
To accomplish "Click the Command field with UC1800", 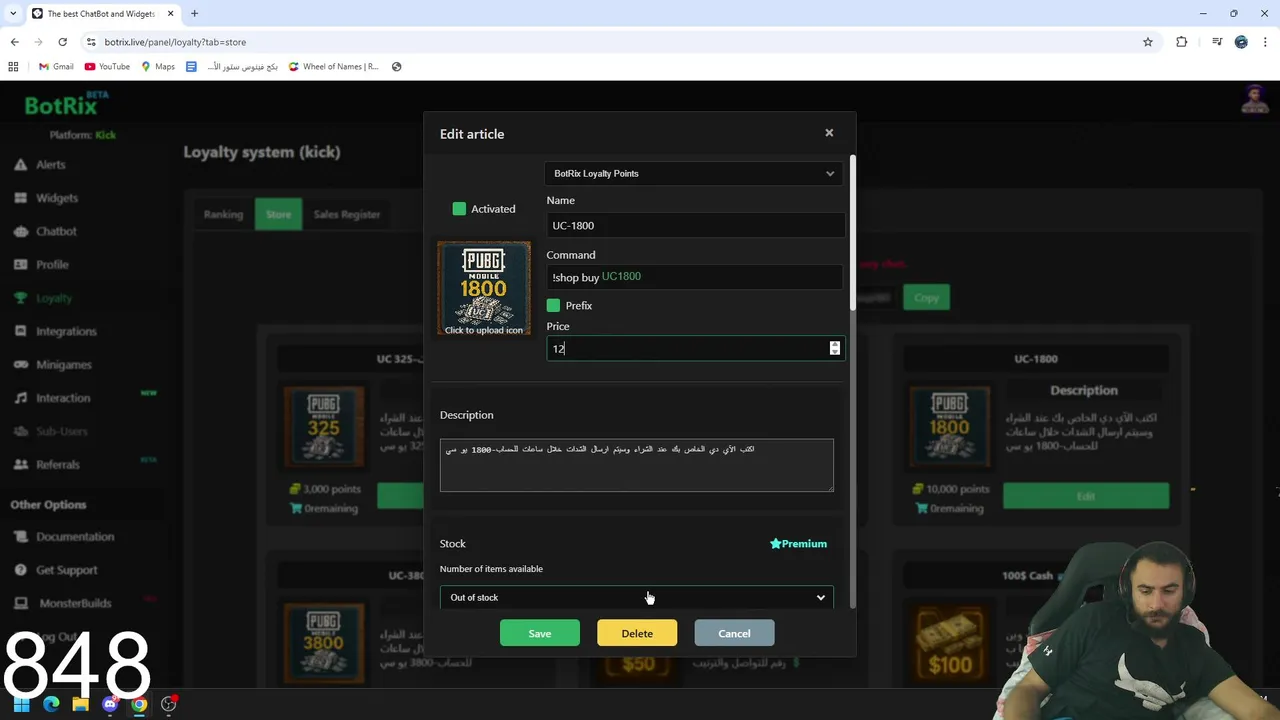I will [694, 277].
